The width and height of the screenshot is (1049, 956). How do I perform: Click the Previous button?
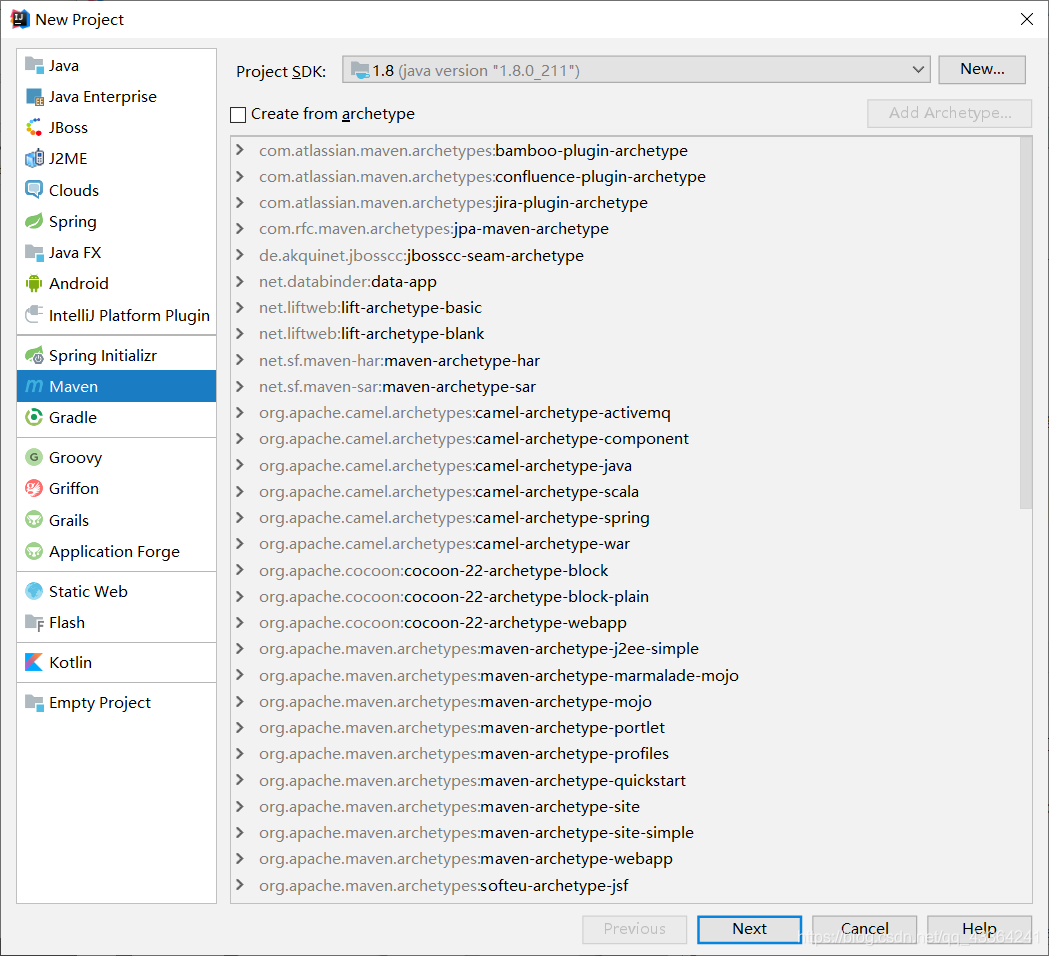click(x=634, y=929)
